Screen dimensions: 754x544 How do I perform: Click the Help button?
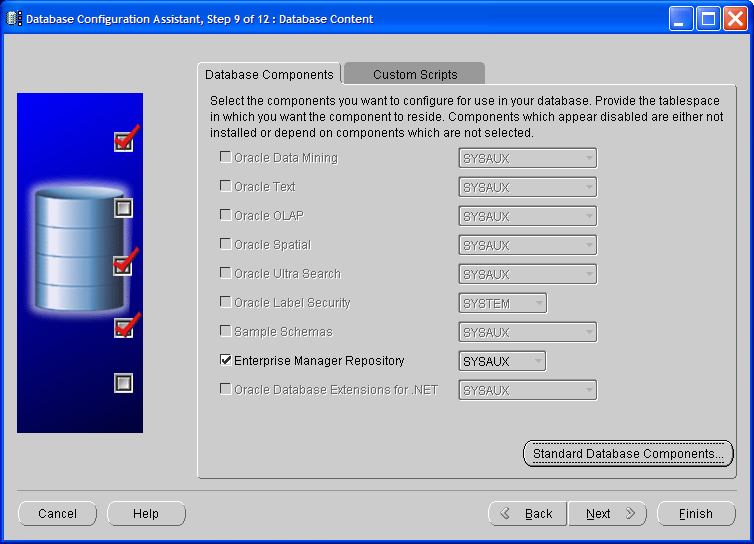coord(146,514)
